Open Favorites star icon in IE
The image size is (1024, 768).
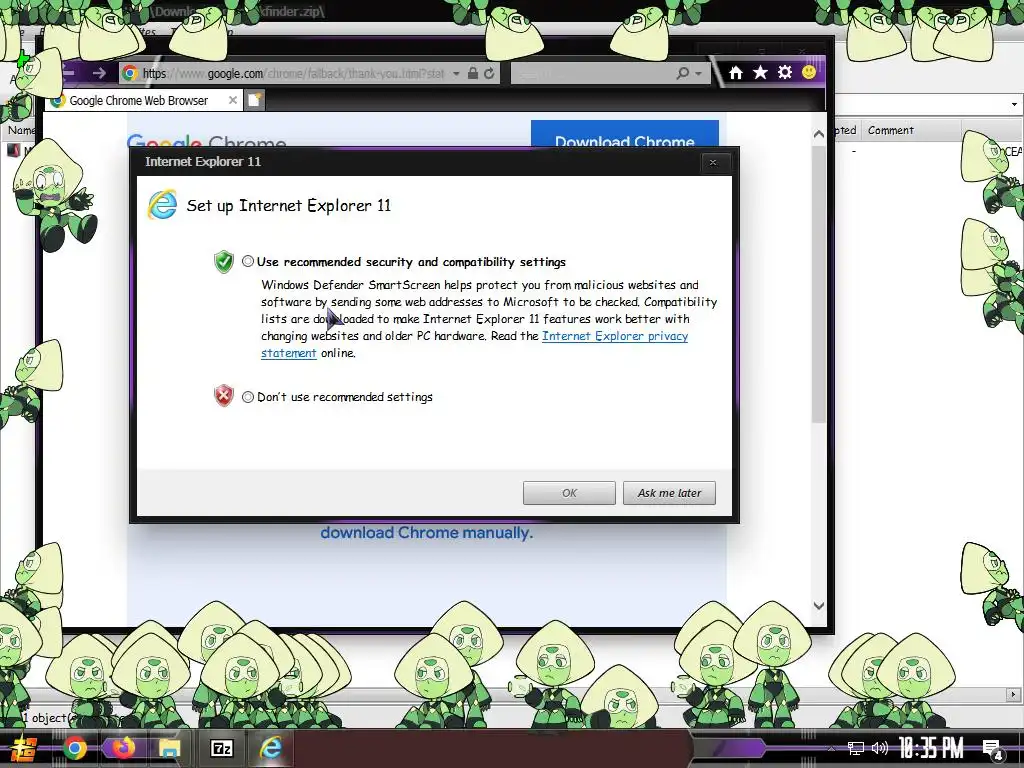(760, 72)
